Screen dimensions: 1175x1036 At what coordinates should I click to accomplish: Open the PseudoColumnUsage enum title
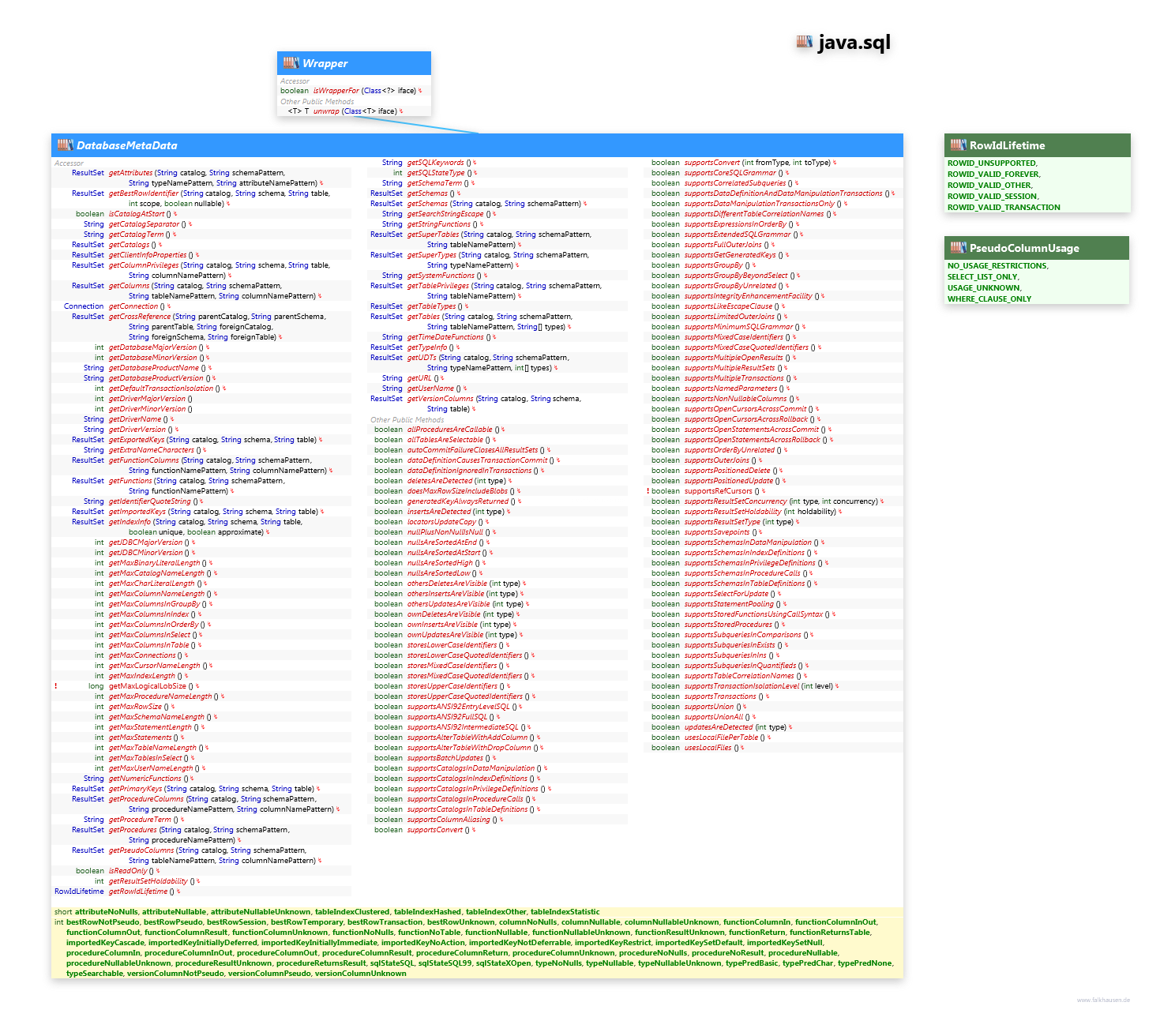click(1024, 248)
